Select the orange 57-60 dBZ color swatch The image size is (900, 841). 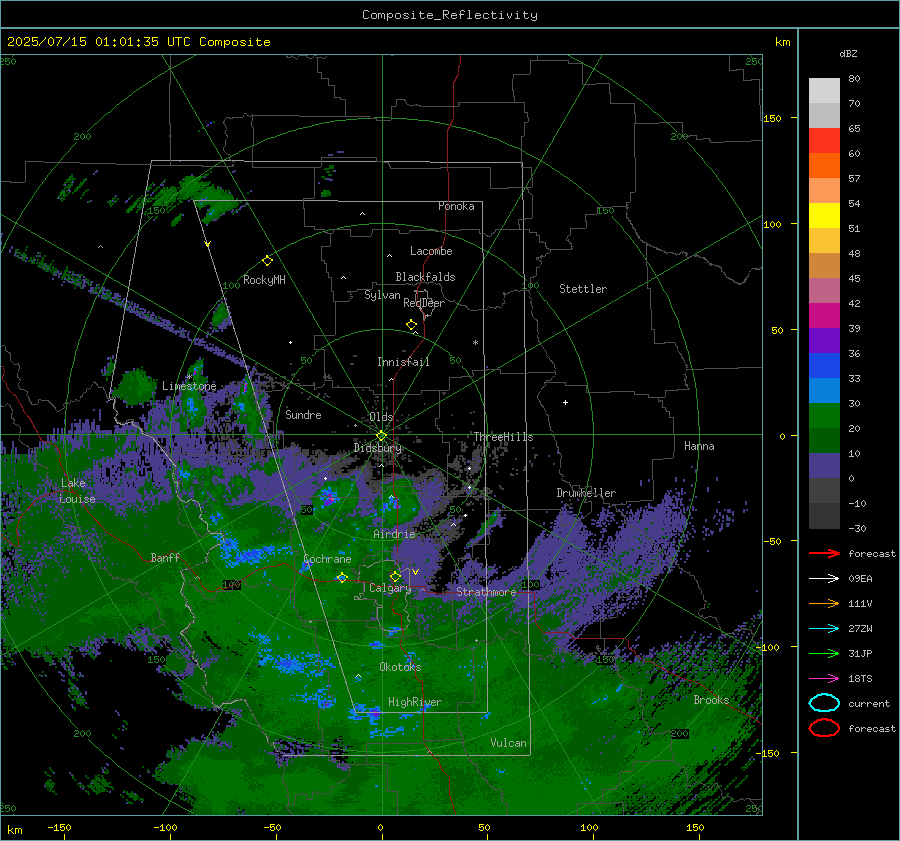pos(824,166)
